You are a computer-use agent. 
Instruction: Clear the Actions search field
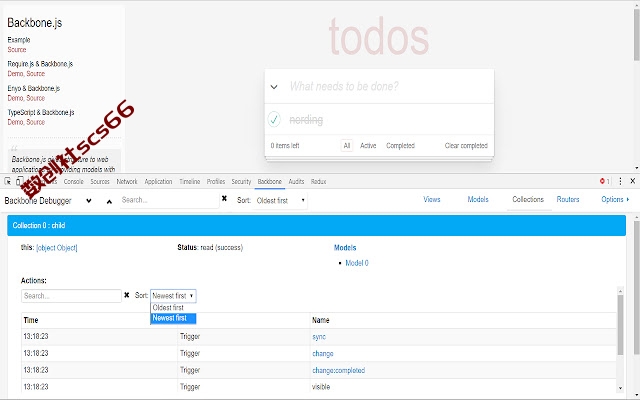coord(127,295)
